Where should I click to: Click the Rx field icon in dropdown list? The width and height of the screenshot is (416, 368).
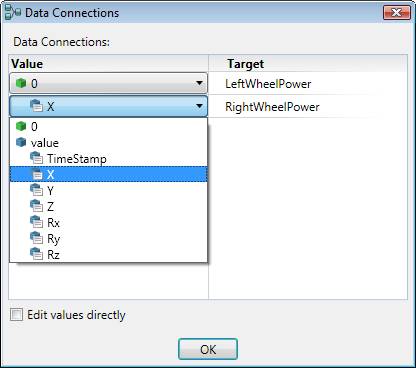[x=36, y=222]
